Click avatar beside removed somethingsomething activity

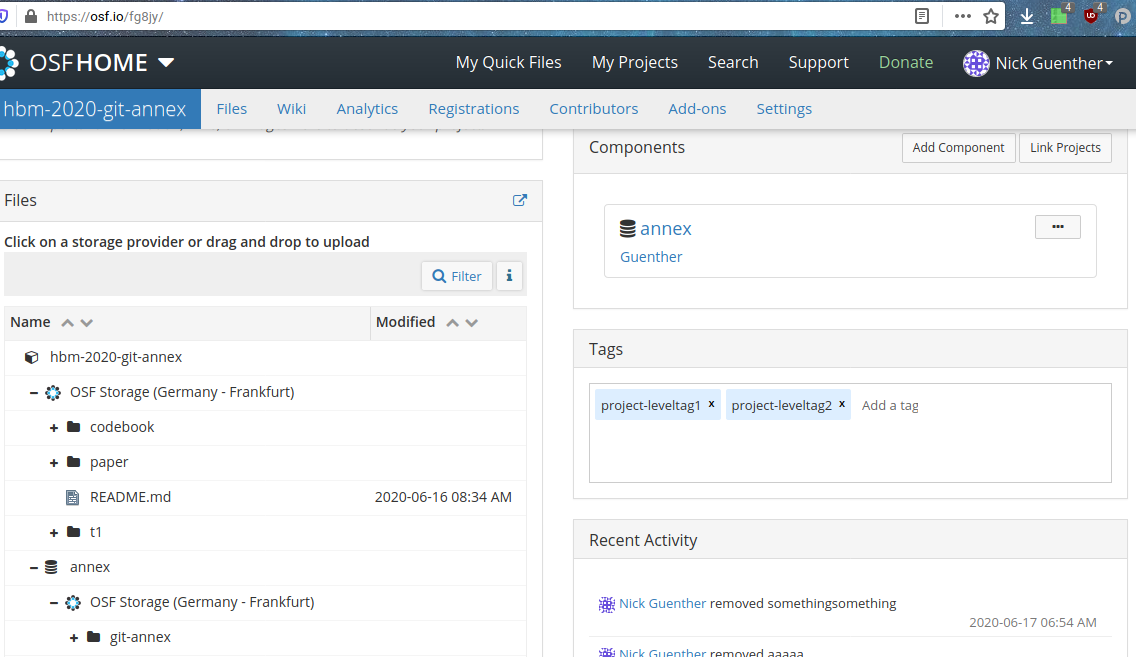point(606,604)
